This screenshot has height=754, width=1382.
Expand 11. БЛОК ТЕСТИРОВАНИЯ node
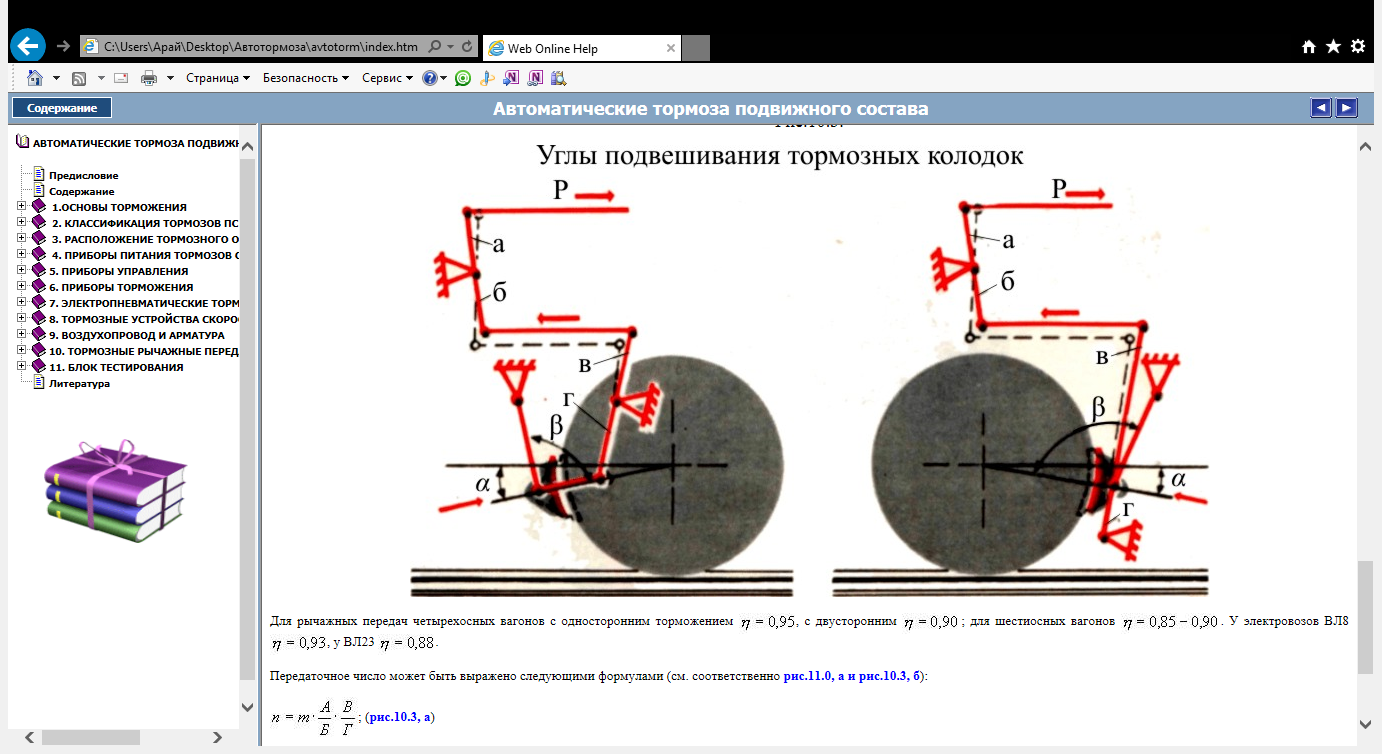(22, 367)
